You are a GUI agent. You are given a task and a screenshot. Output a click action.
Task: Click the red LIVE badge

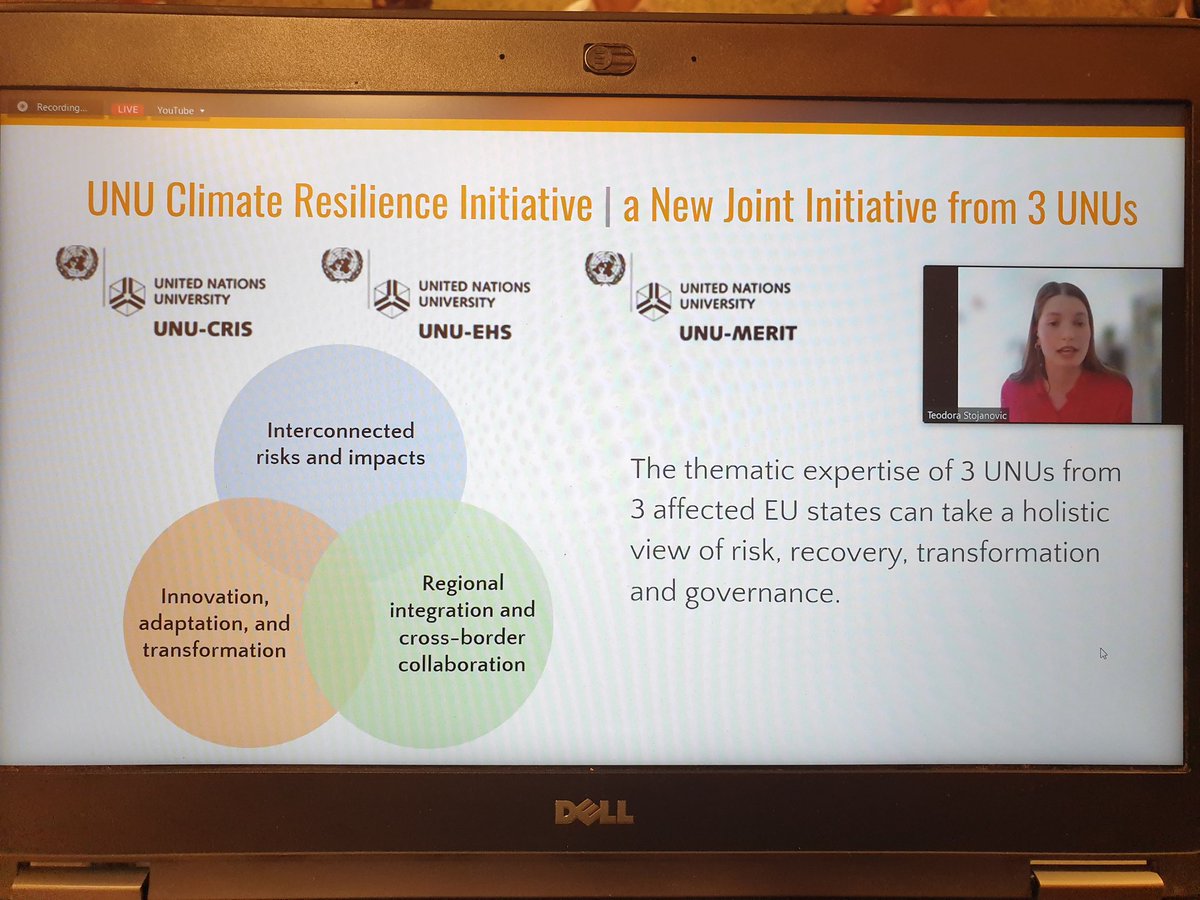(128, 109)
